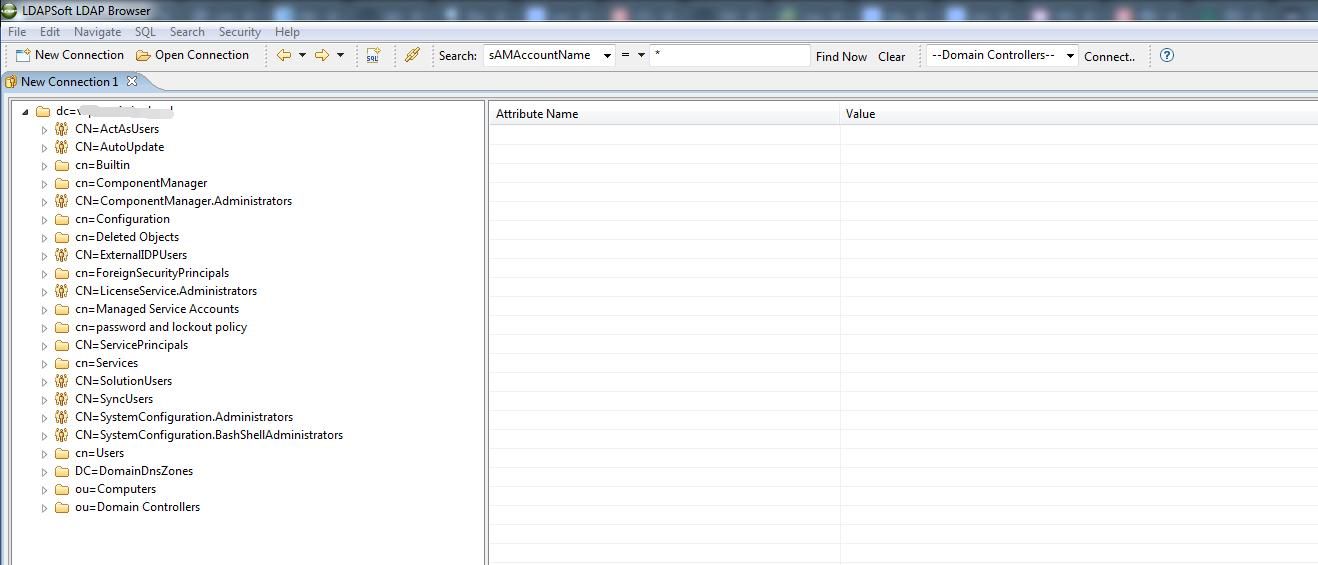This screenshot has width=1318, height=565.
Task: Select the CN=ActAsUsers group icon
Action: tap(62, 129)
